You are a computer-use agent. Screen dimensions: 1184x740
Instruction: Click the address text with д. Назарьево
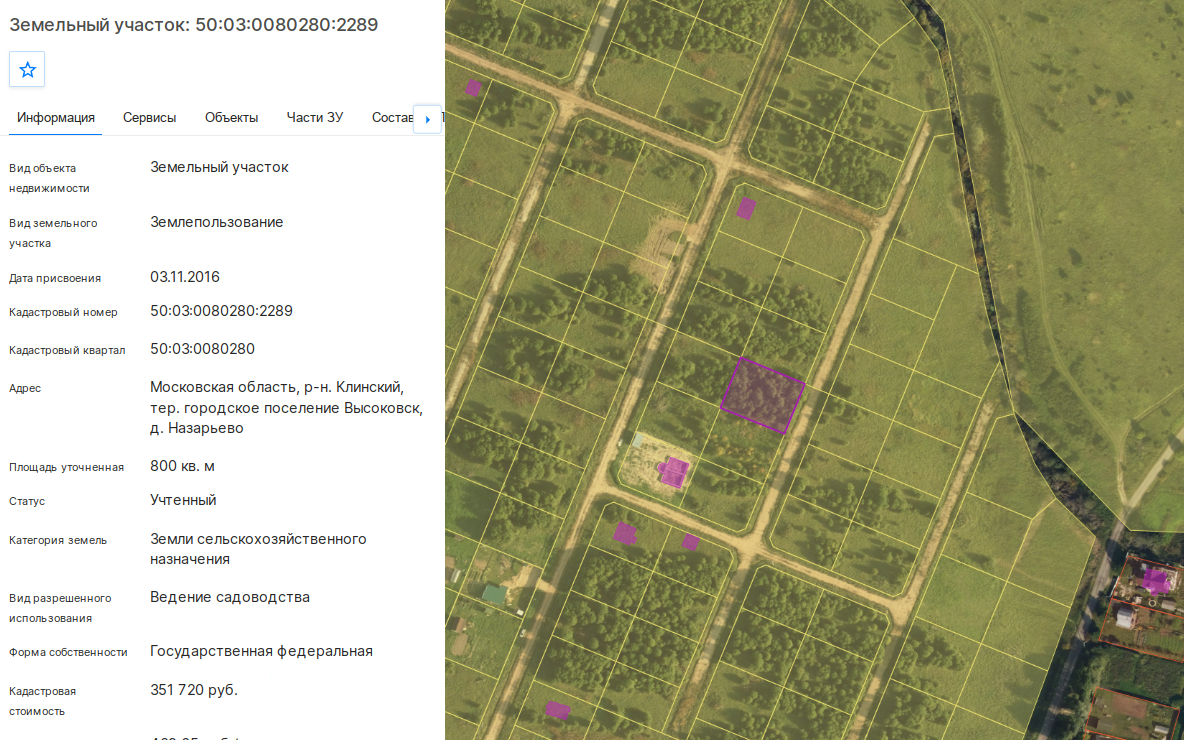[x=287, y=408]
